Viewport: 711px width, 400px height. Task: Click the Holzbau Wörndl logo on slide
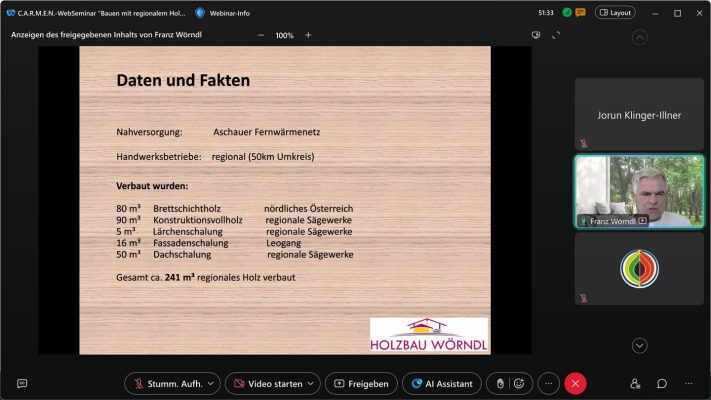coord(429,335)
